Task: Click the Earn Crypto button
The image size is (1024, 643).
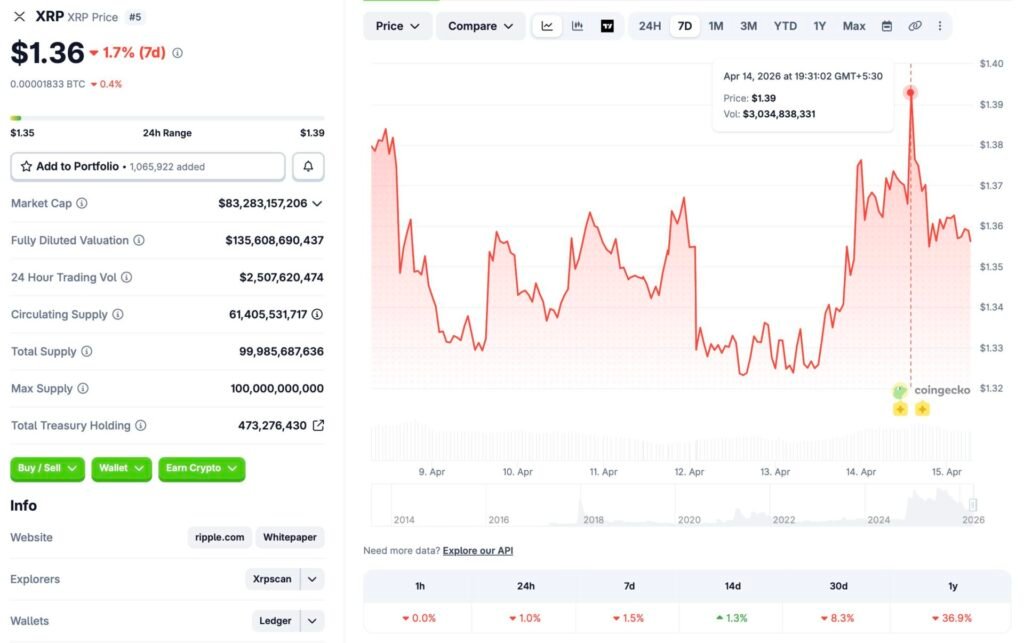Action: pyautogui.click(x=201, y=468)
